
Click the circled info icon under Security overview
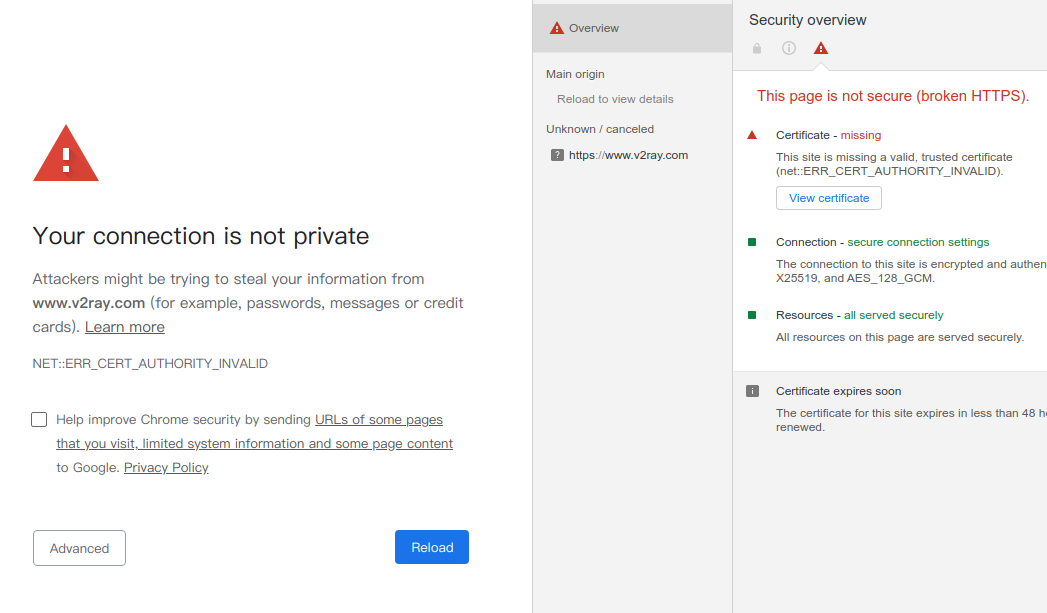[x=789, y=48]
